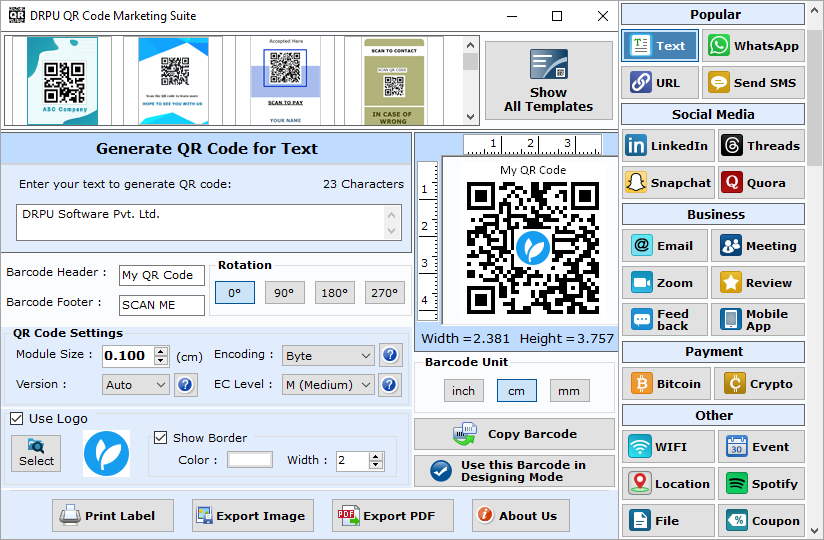Image resolution: width=824 pixels, height=540 pixels.
Task: Expand the EC Level dropdown
Action: pyautogui.click(x=328, y=385)
